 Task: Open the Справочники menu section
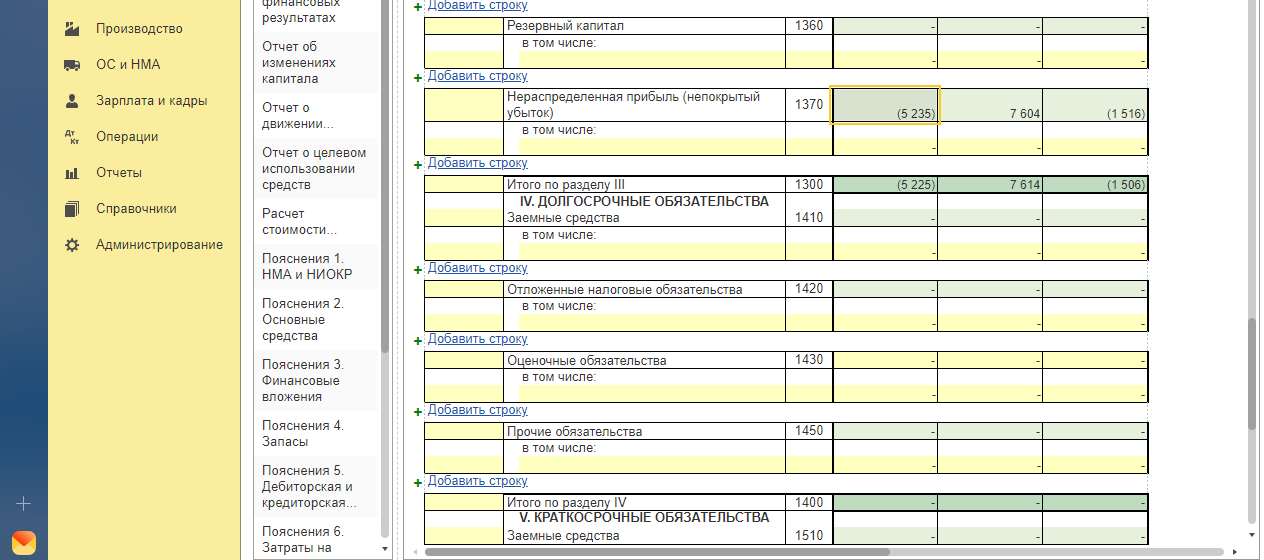[x=136, y=209]
